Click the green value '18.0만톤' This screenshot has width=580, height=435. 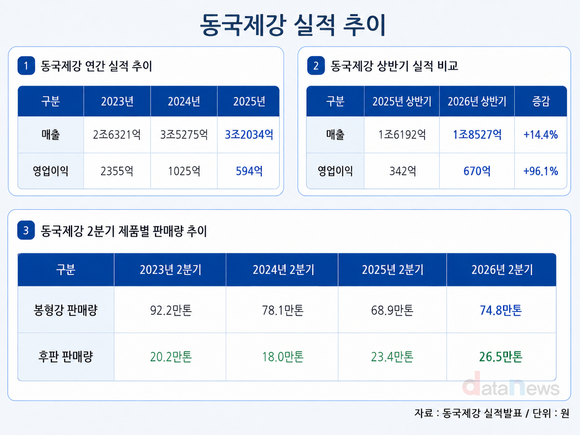pyautogui.click(x=283, y=357)
